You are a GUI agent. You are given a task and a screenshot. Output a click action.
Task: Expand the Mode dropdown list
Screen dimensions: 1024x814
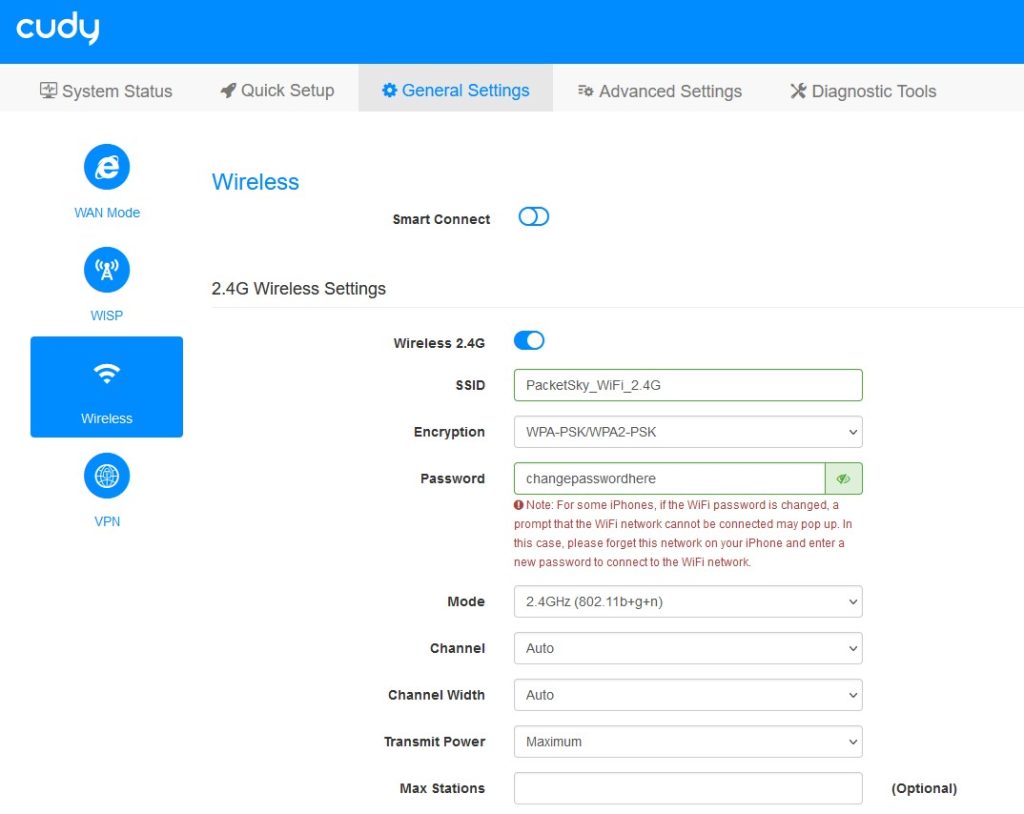pos(688,602)
